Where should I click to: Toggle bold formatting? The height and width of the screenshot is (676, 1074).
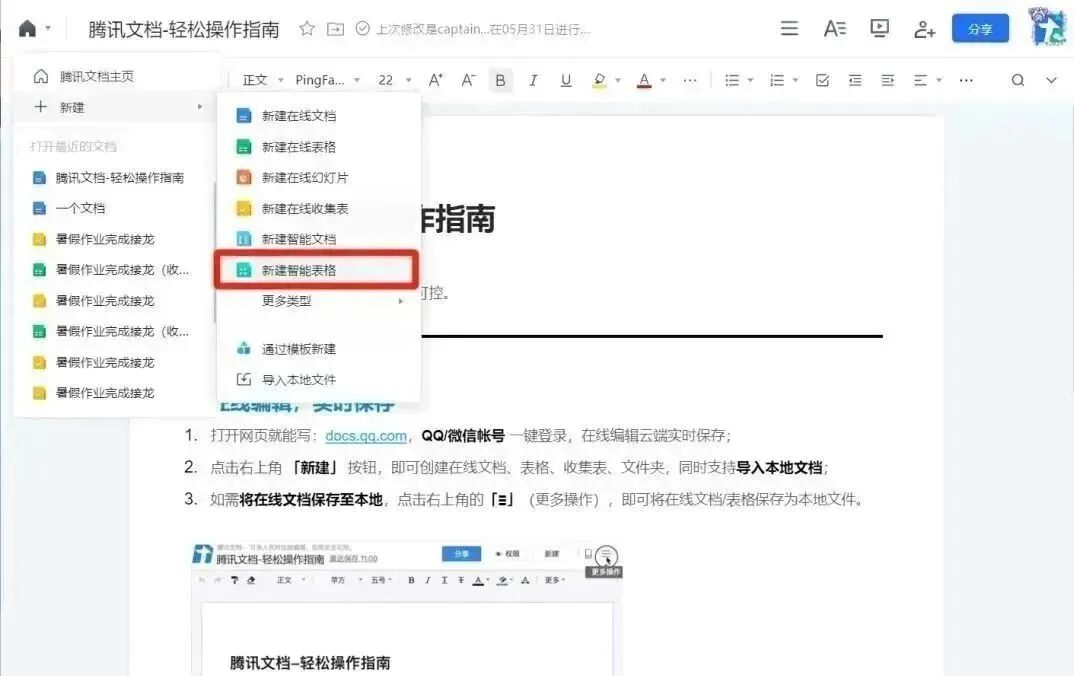[x=501, y=80]
